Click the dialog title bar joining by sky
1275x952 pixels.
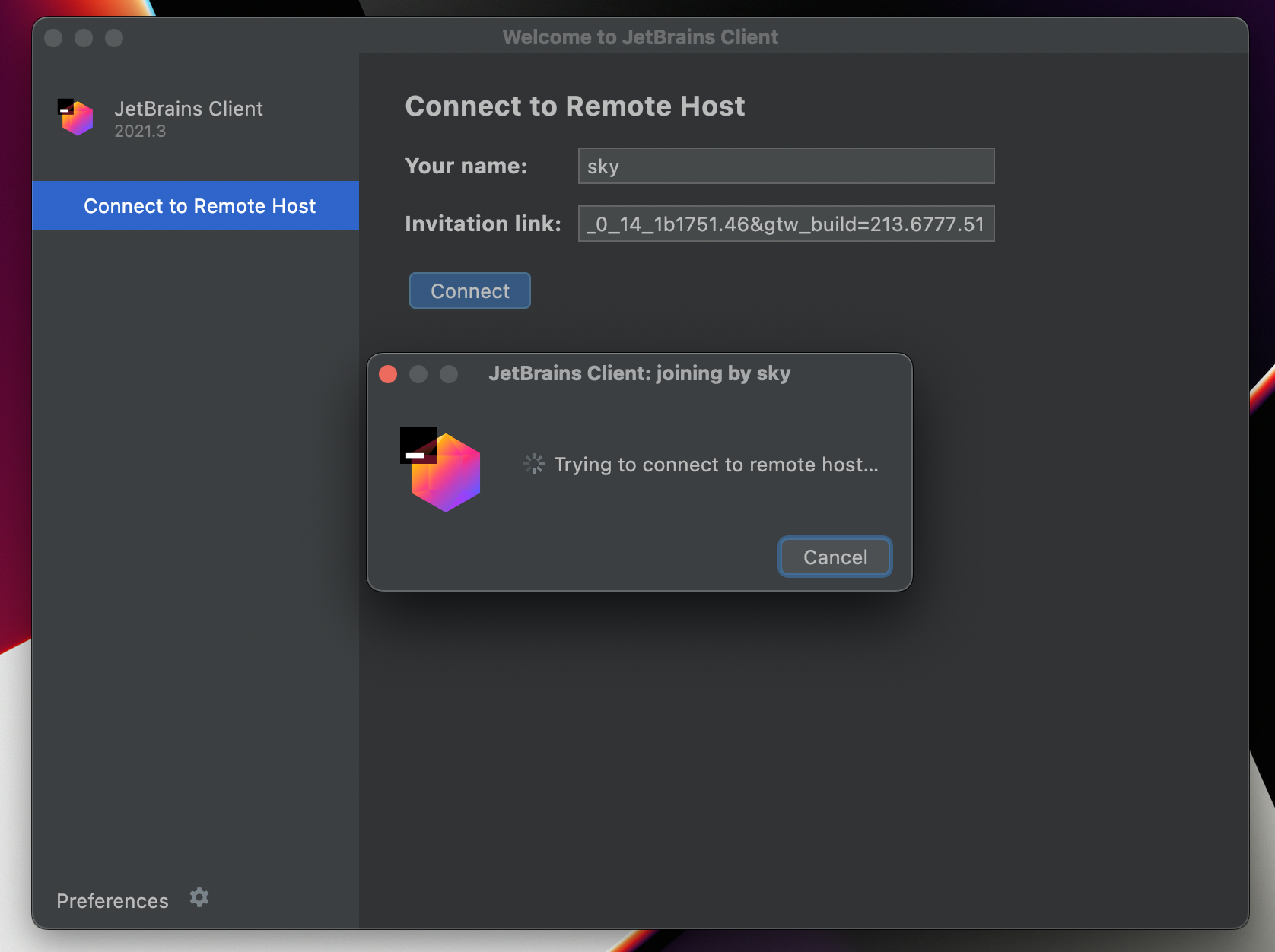(640, 373)
